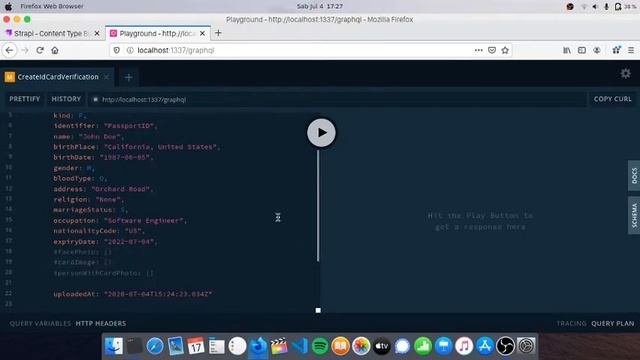
Task: Click the "Software Engineer" occupation value
Action: tap(144, 220)
